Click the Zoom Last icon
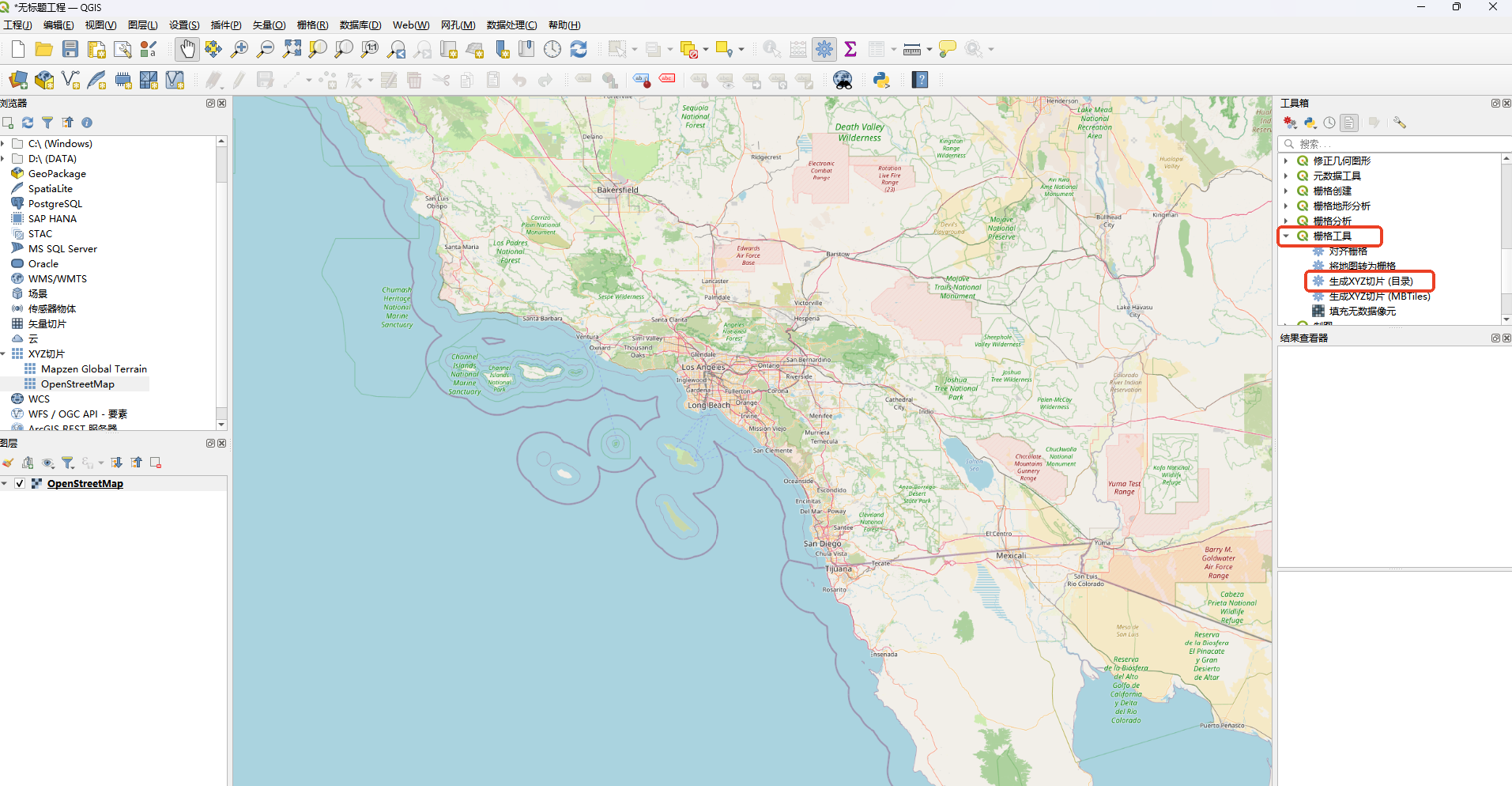 (396, 49)
